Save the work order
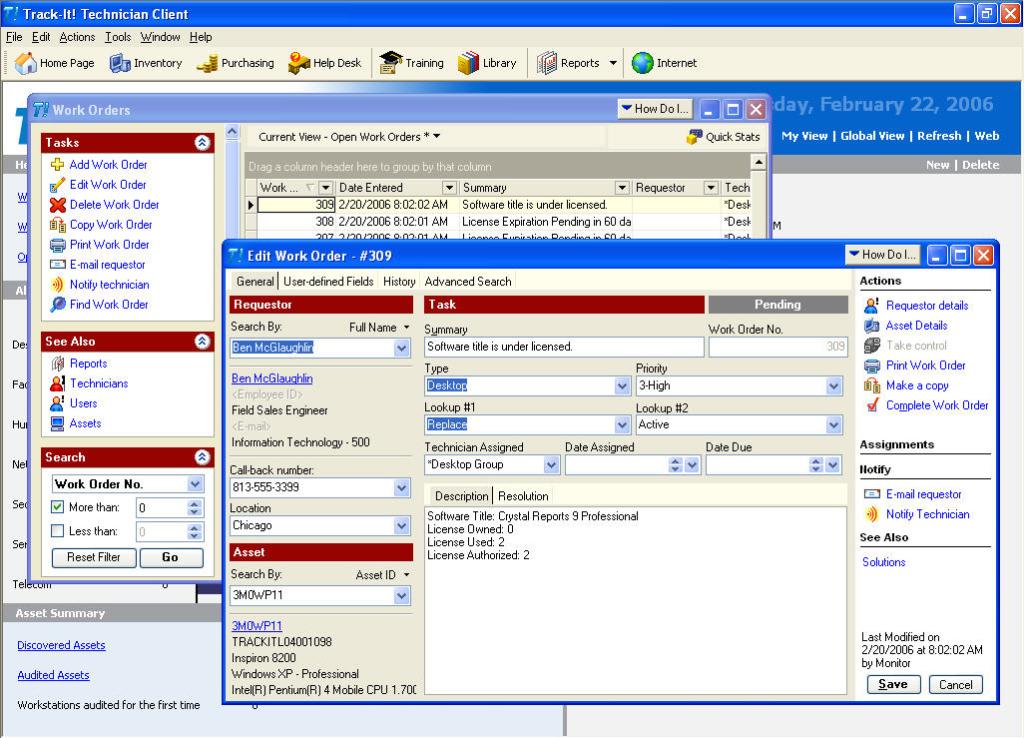The height and width of the screenshot is (738, 1024). (893, 684)
